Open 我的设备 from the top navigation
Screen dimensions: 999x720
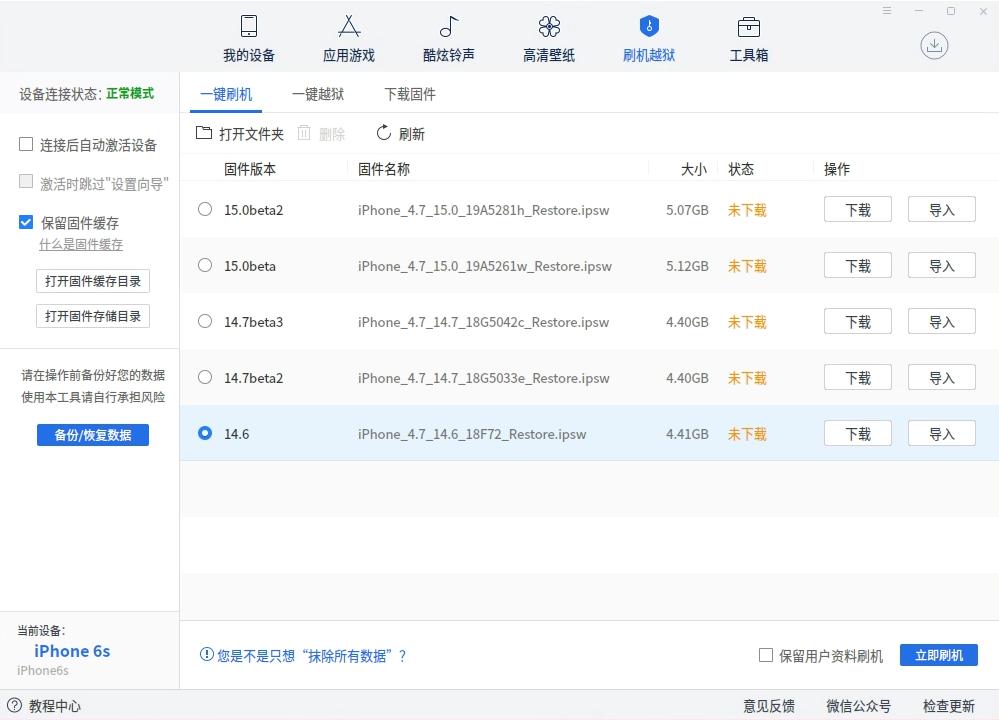[248, 37]
